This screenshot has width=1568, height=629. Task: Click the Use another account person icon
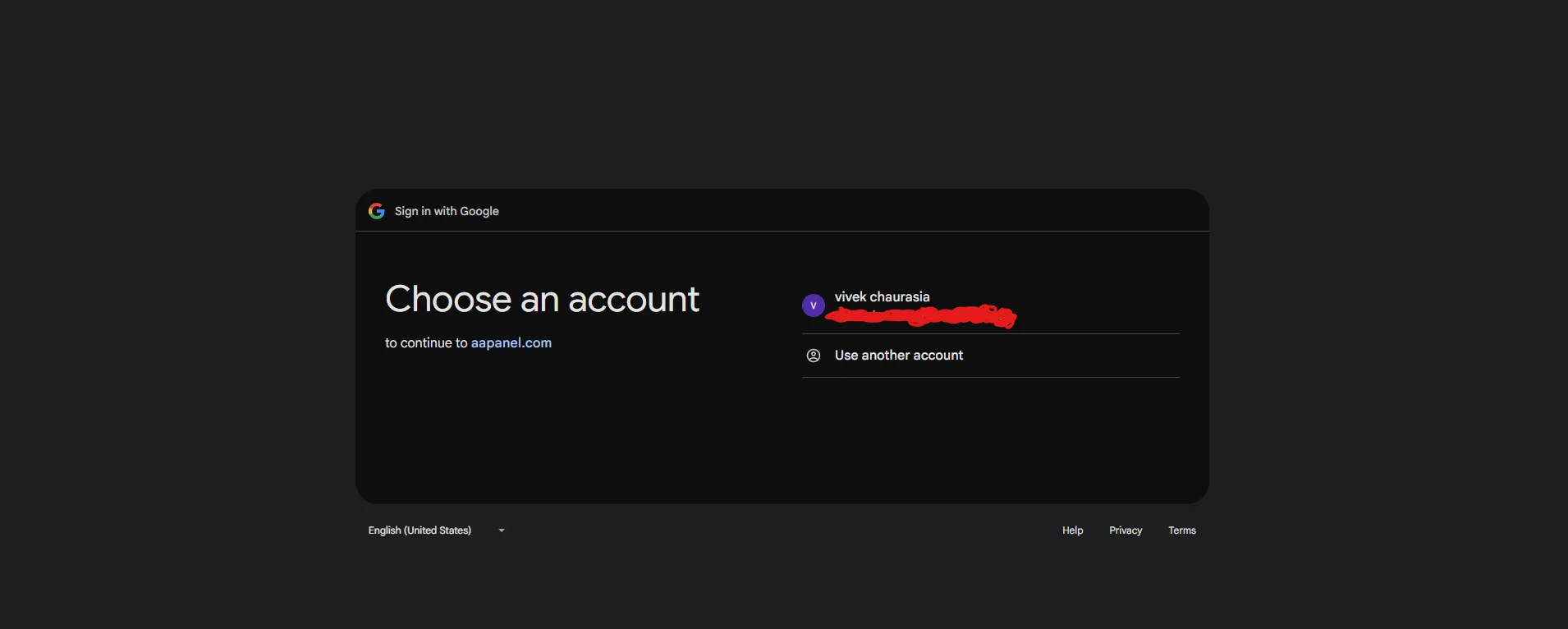(814, 356)
